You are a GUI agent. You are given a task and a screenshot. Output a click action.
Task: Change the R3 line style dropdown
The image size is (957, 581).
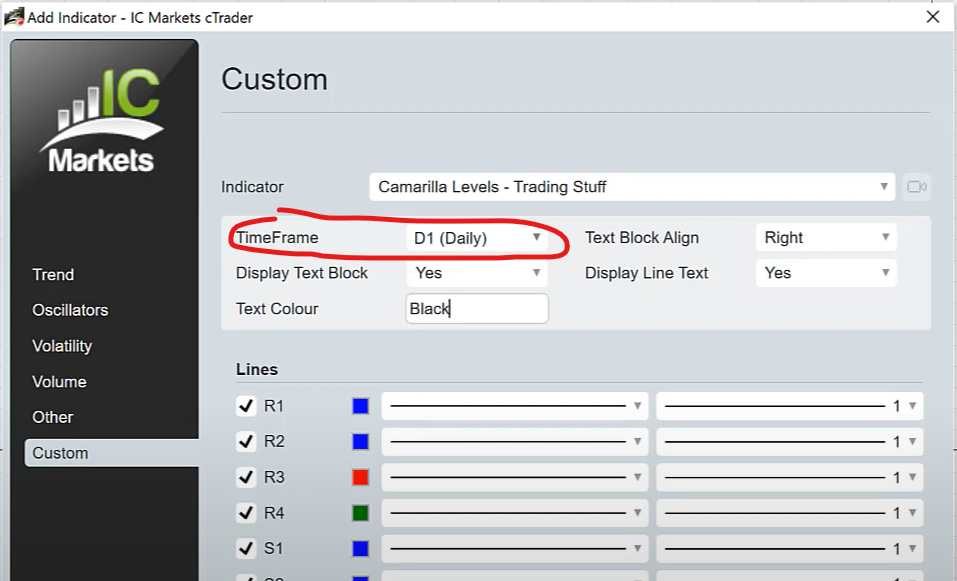[x=515, y=477]
